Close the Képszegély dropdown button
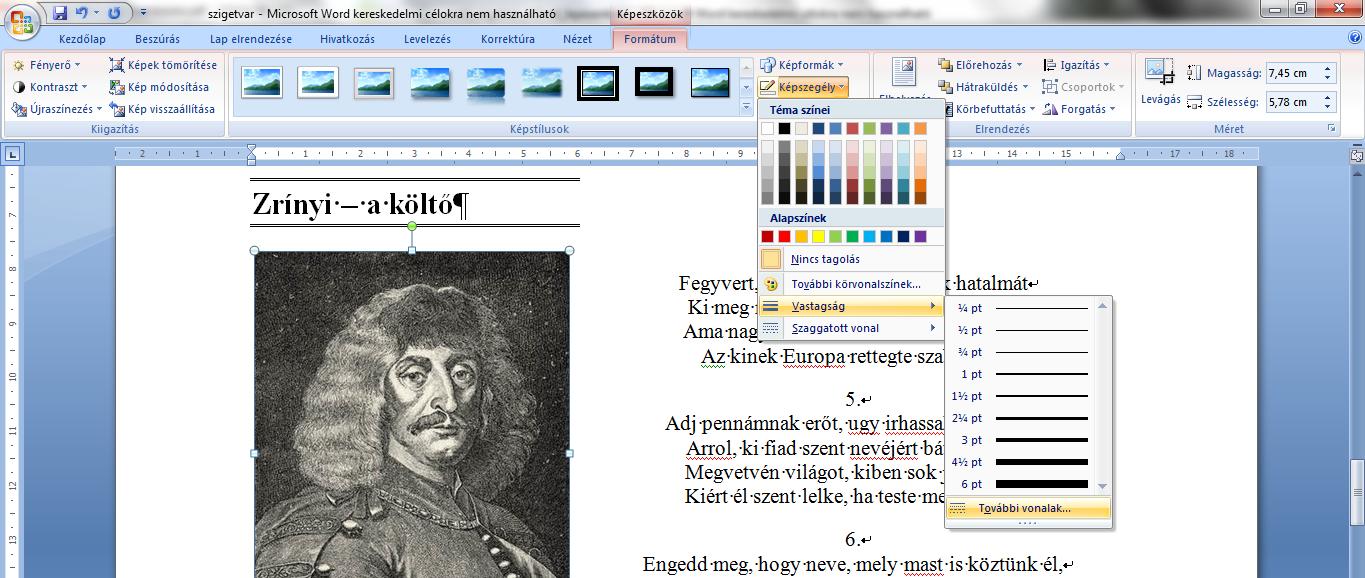Screen dimensions: 1365x578 [x=803, y=87]
